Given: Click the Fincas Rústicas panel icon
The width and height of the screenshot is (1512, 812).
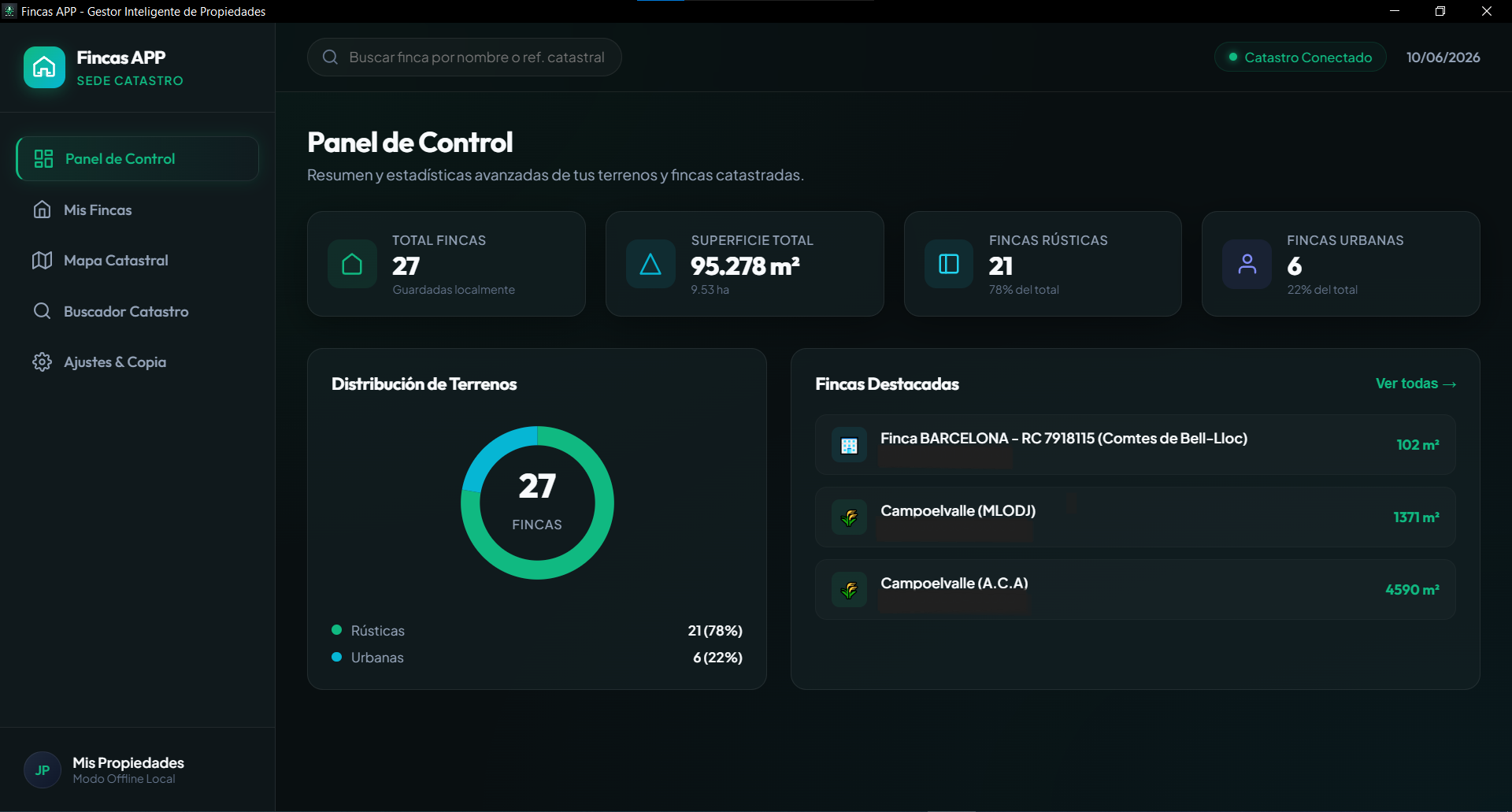Looking at the screenshot, I should click(x=949, y=264).
